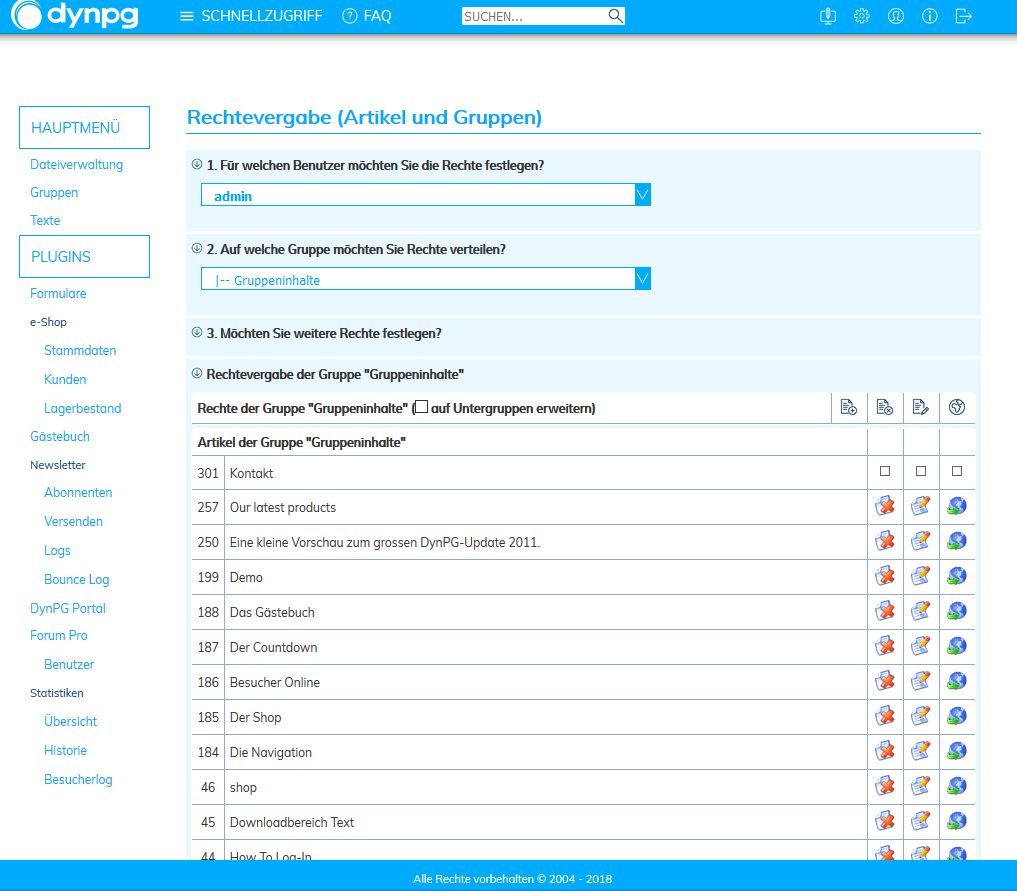Expand section '3. Möchten Sie weitere Rechte festlegen?'

tap(323, 333)
